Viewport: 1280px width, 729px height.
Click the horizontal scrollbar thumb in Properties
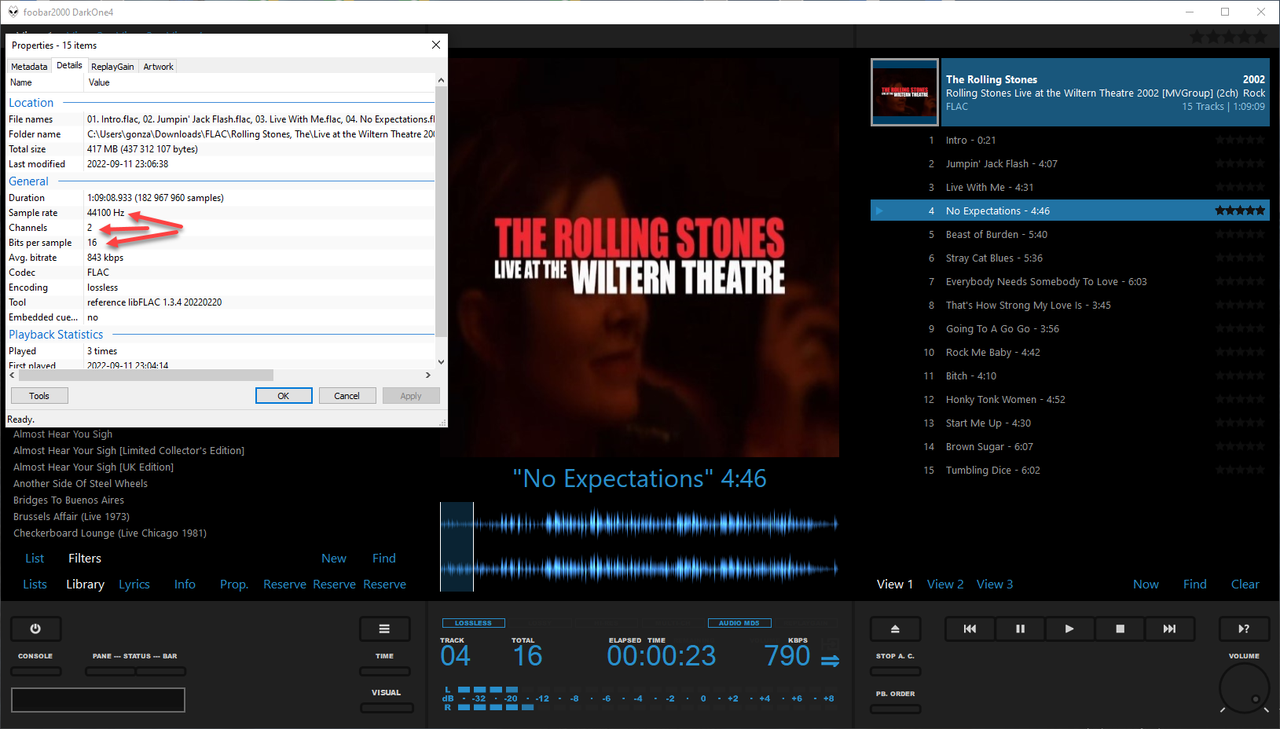tap(146, 375)
